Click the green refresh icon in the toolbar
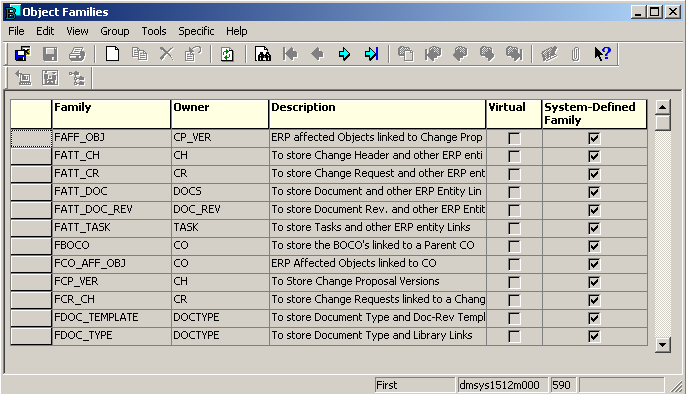This screenshot has height=394, width=686. (x=227, y=54)
